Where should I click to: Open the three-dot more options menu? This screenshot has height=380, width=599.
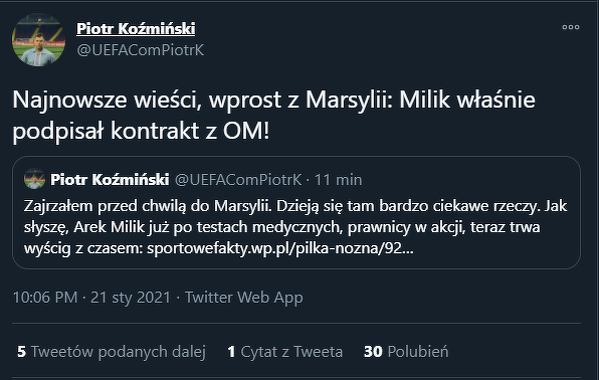pyautogui.click(x=571, y=27)
